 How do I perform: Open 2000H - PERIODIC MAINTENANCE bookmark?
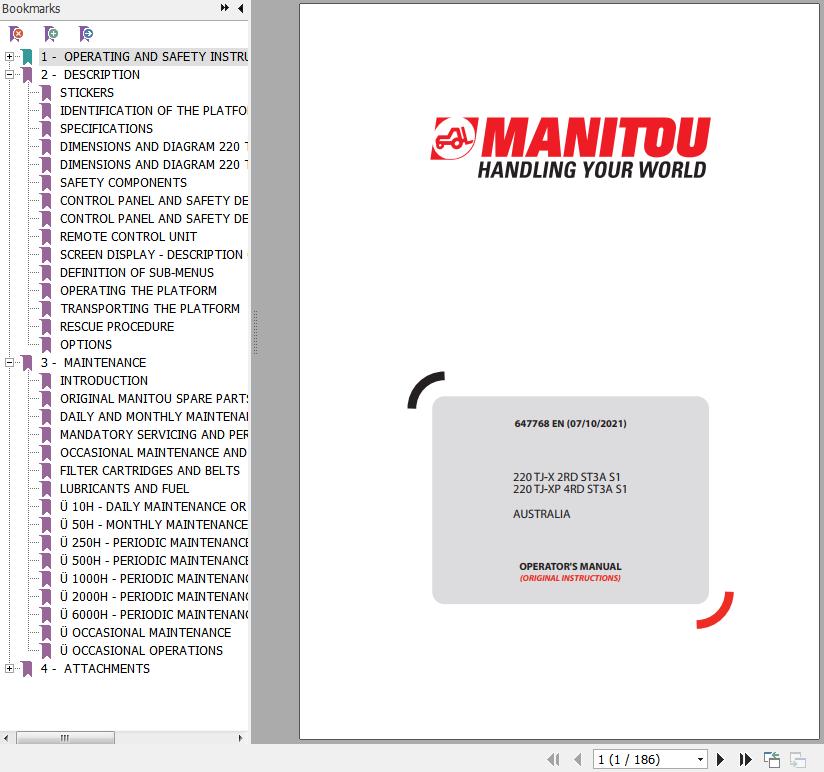pos(154,596)
